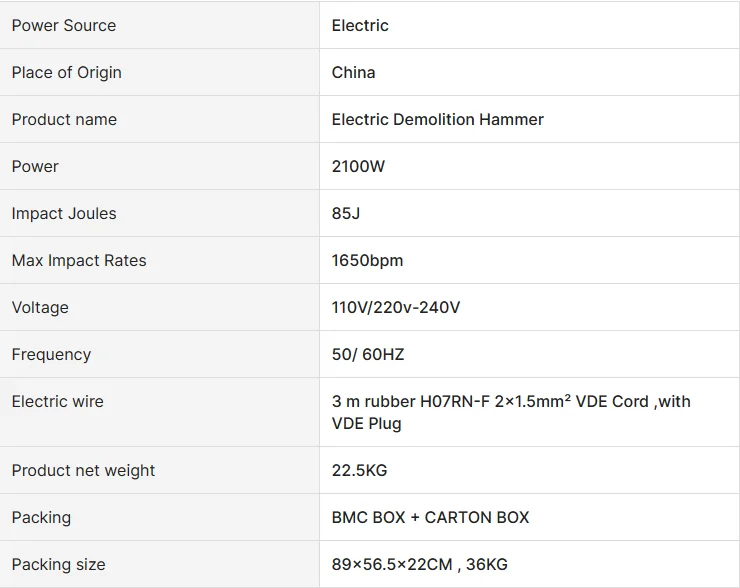Screen dimensions: 740x588
Task: Click the Impact Joules label
Action: pos(64,213)
